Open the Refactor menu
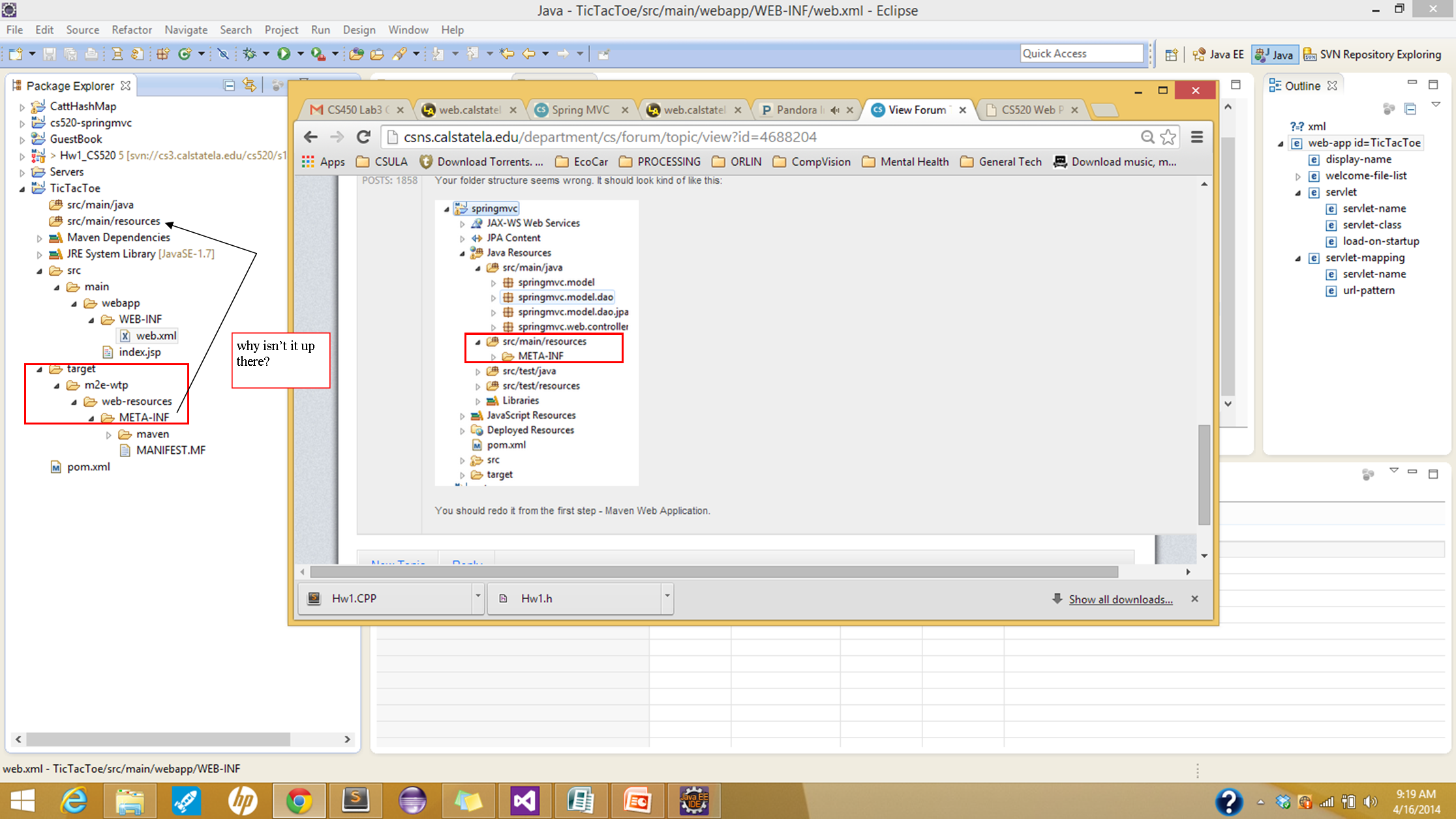This screenshot has height=819, width=1456. pos(131,30)
